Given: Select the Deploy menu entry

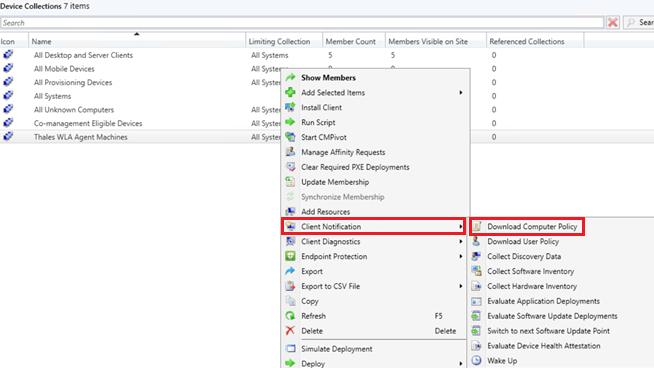Looking at the screenshot, I should (x=313, y=363).
